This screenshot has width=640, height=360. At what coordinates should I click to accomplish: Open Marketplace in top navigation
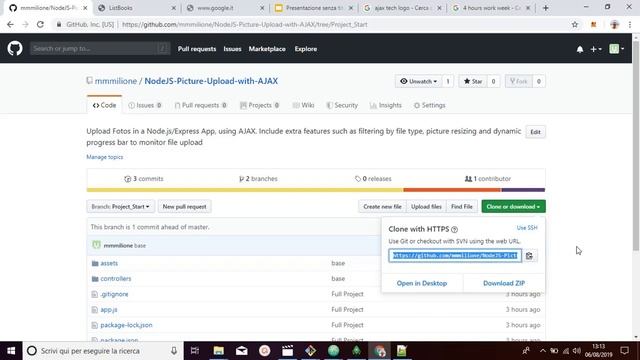[x=267, y=49]
